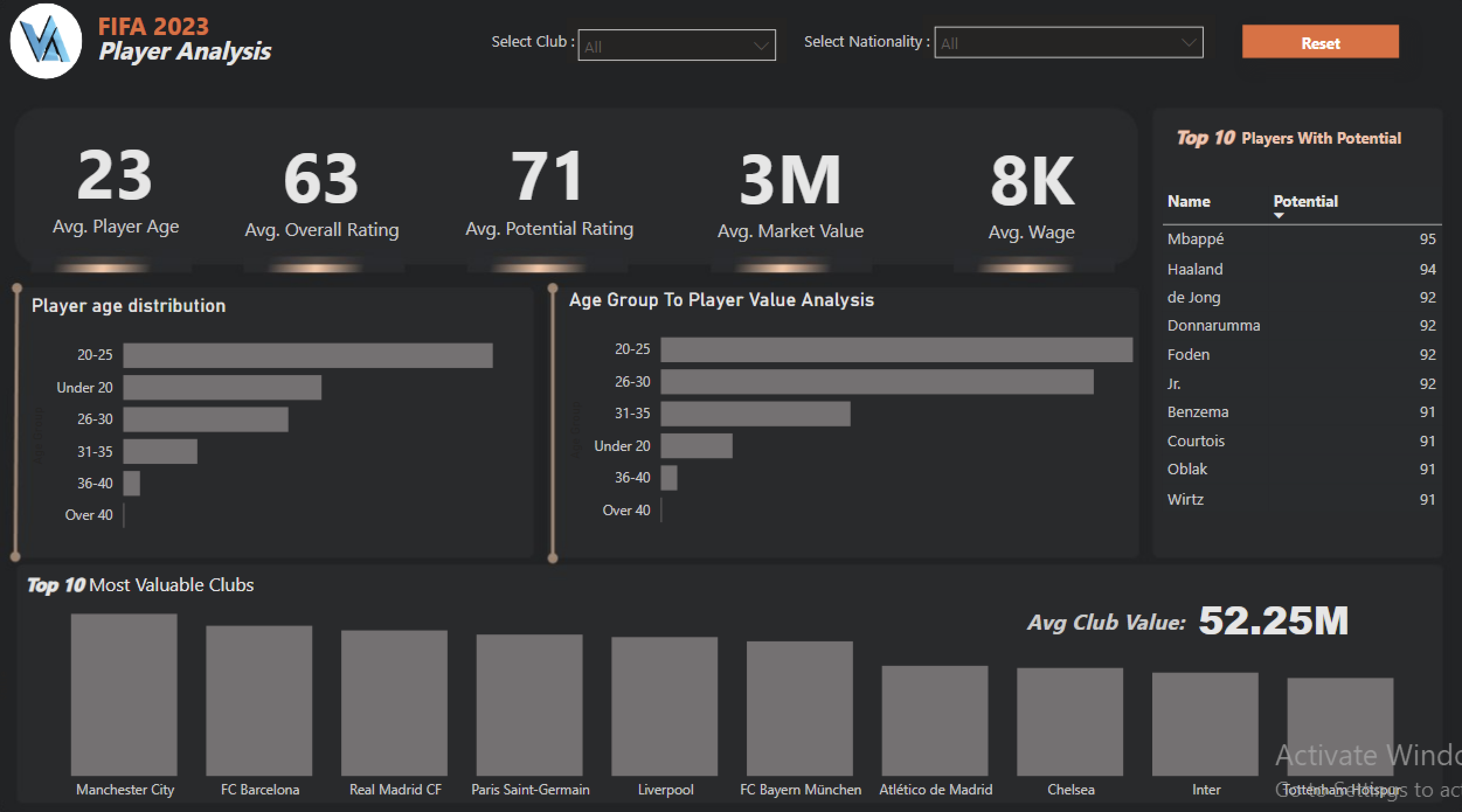Click the Real Madrid CF bar
Image resolution: width=1462 pixels, height=812 pixels.
click(x=394, y=703)
